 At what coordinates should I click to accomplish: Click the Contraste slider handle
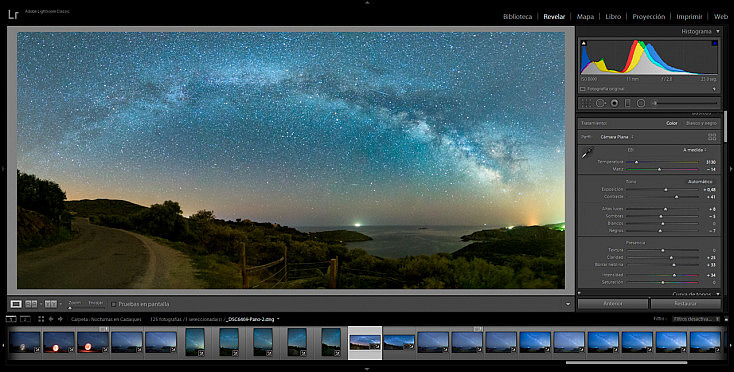[676, 197]
